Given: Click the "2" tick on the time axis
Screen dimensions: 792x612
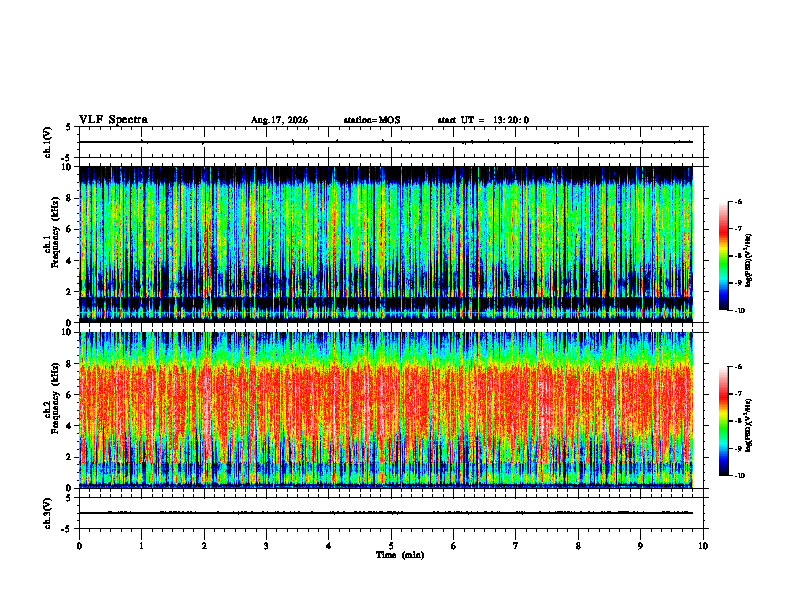Looking at the screenshot, I should pyautogui.click(x=204, y=546).
